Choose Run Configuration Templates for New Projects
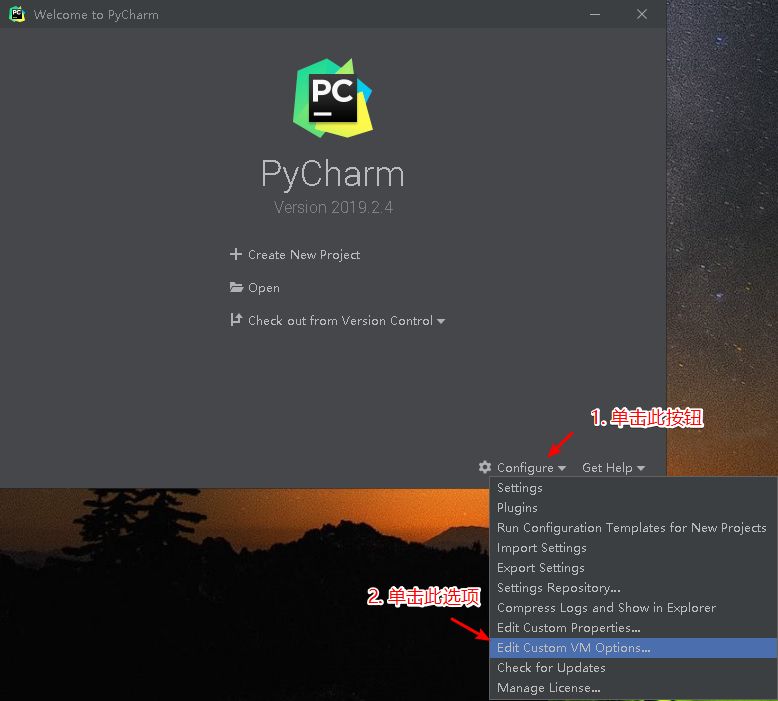Screen dimensions: 778x701 pyautogui.click(x=631, y=528)
